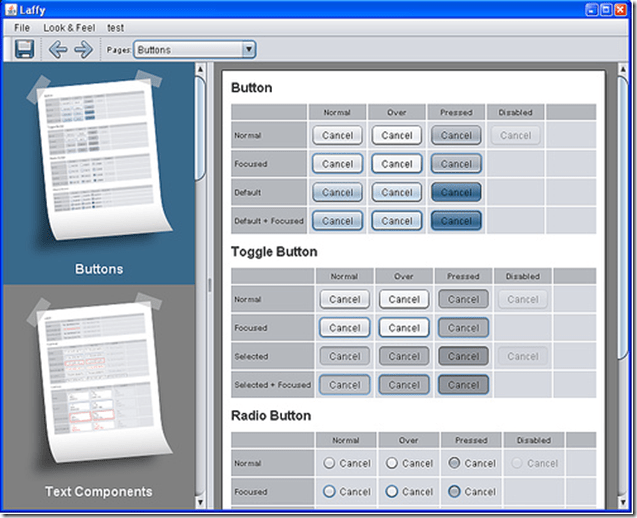
Task: Click the forward arrow toolbar icon
Action: pyautogui.click(x=83, y=49)
